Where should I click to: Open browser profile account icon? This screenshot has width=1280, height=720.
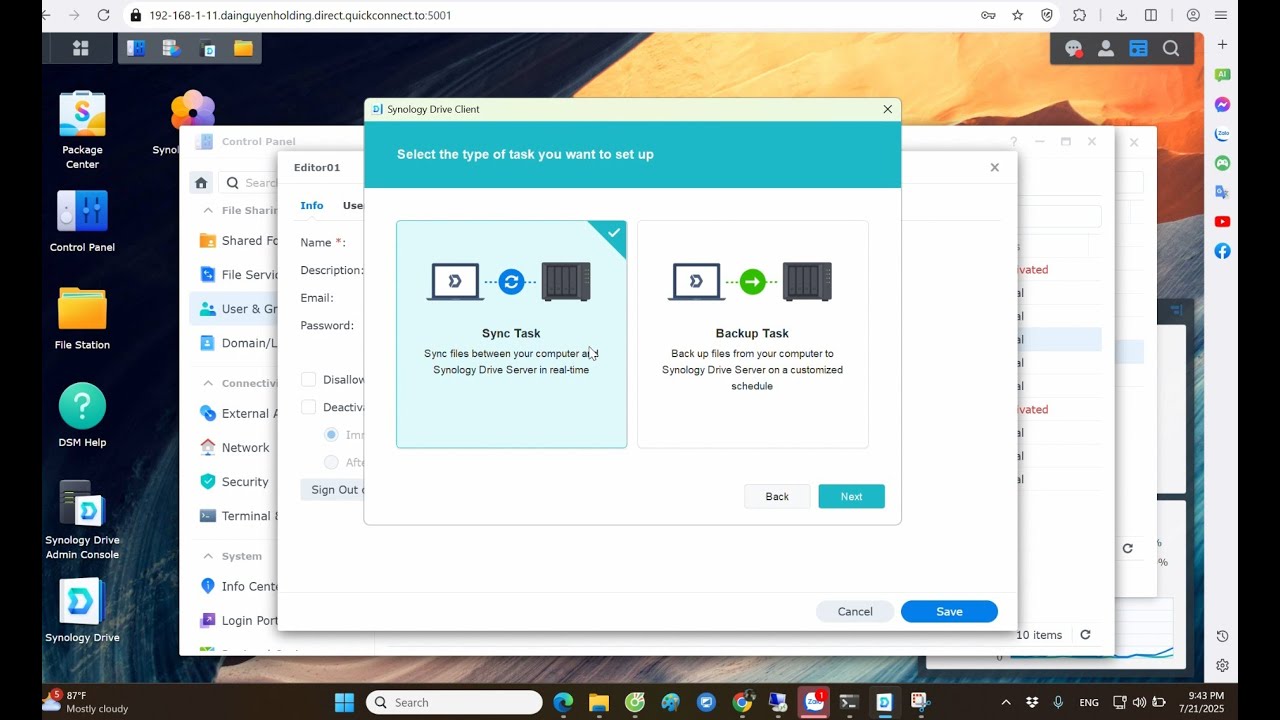(1193, 15)
